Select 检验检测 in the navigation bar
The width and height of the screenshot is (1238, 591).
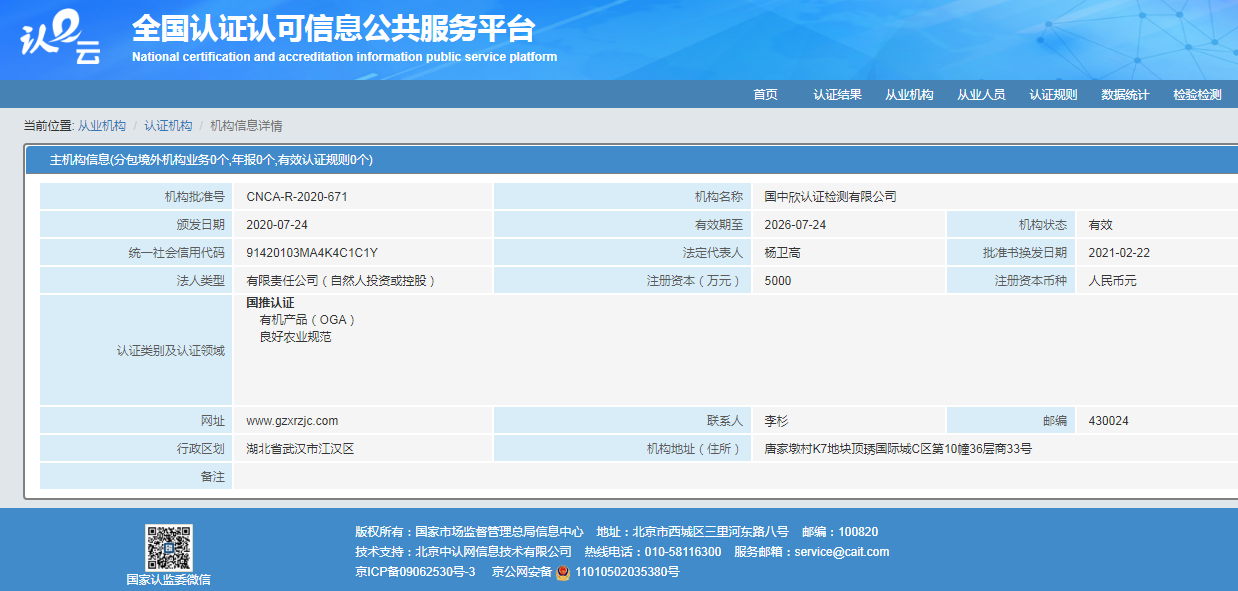click(x=1197, y=95)
